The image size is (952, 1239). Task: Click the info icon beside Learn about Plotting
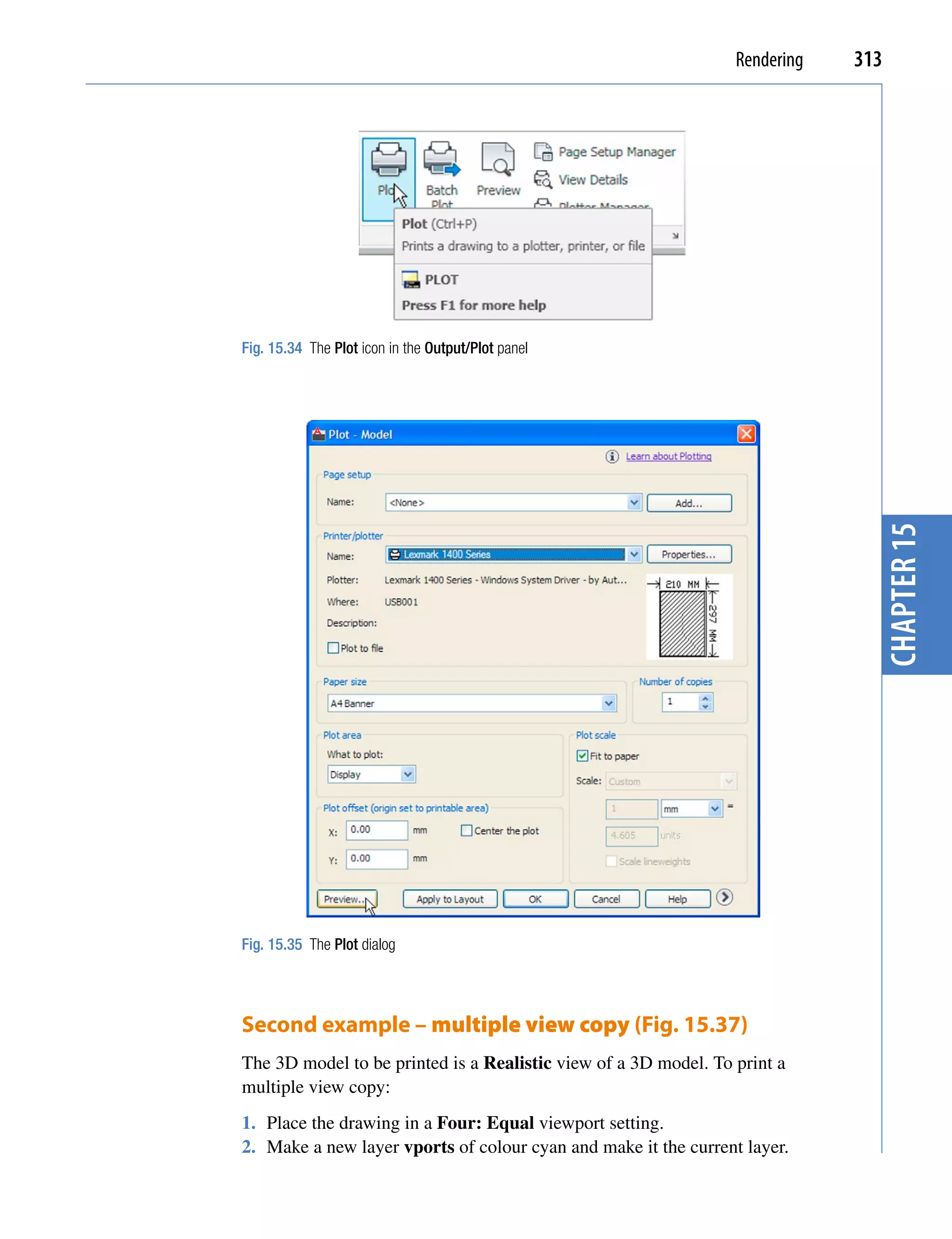point(612,456)
